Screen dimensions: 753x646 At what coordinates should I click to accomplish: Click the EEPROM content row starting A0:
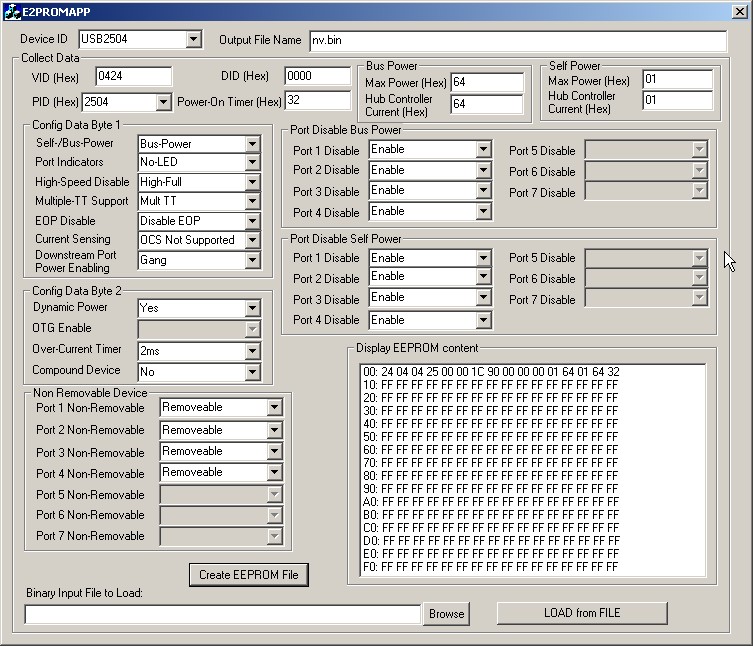point(491,502)
